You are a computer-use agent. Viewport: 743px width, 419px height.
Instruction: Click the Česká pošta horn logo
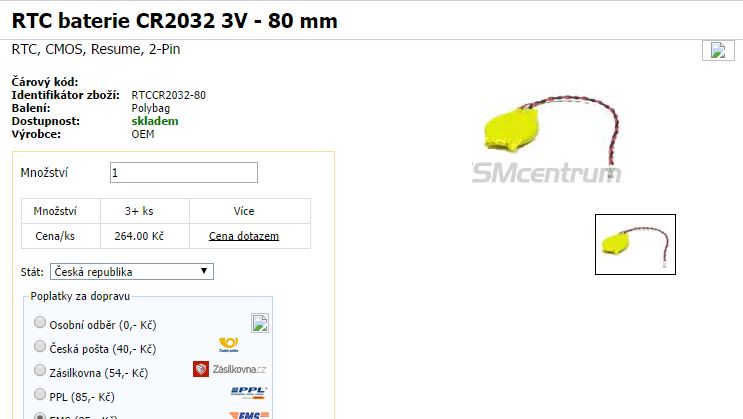tap(229, 345)
